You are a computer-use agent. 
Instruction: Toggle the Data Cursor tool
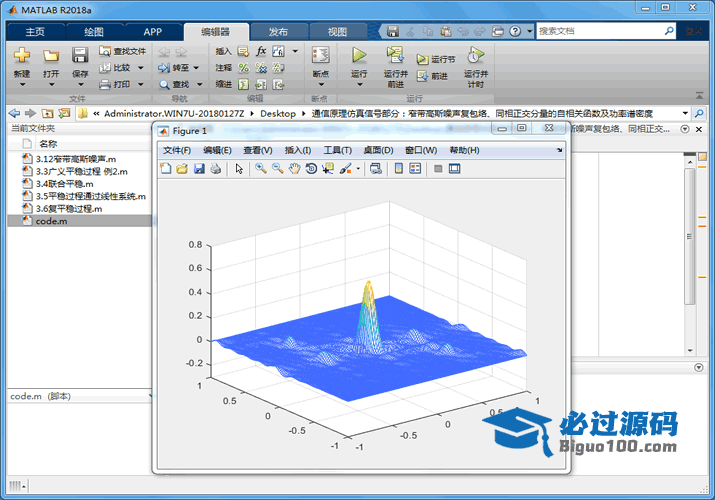pyautogui.click(x=328, y=169)
